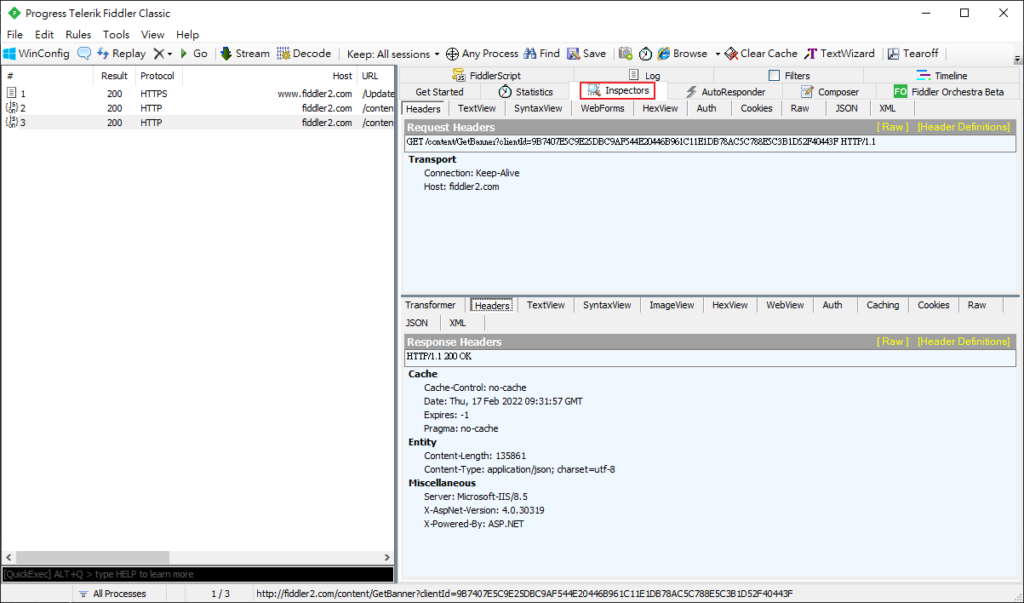This screenshot has width=1024, height=603.
Task: Select request Raw inspector tab
Action: click(x=799, y=108)
